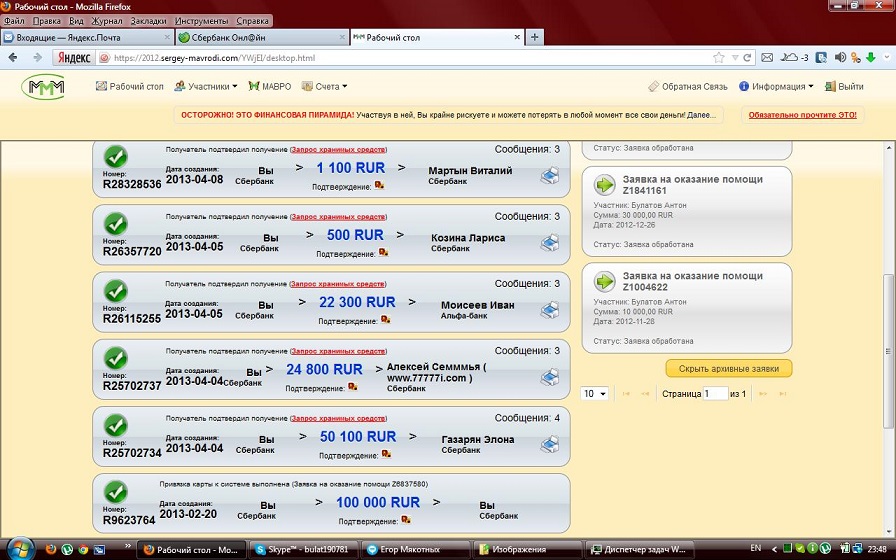Image resolution: width=896 pixels, height=560 pixels.
Task: Bookmark page with the star icon
Action: pyautogui.click(x=719, y=58)
